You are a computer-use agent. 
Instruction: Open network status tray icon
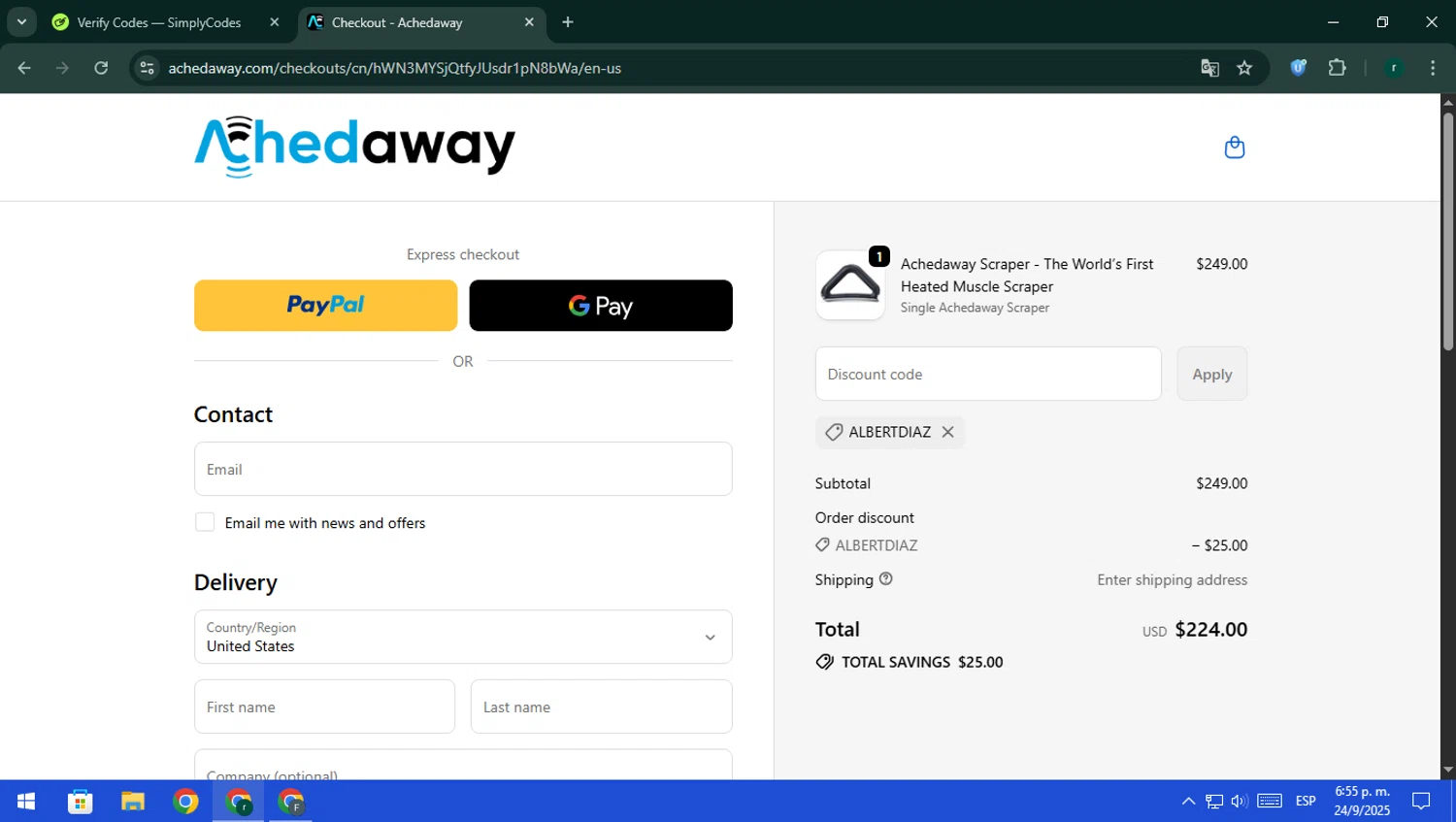[1214, 802]
